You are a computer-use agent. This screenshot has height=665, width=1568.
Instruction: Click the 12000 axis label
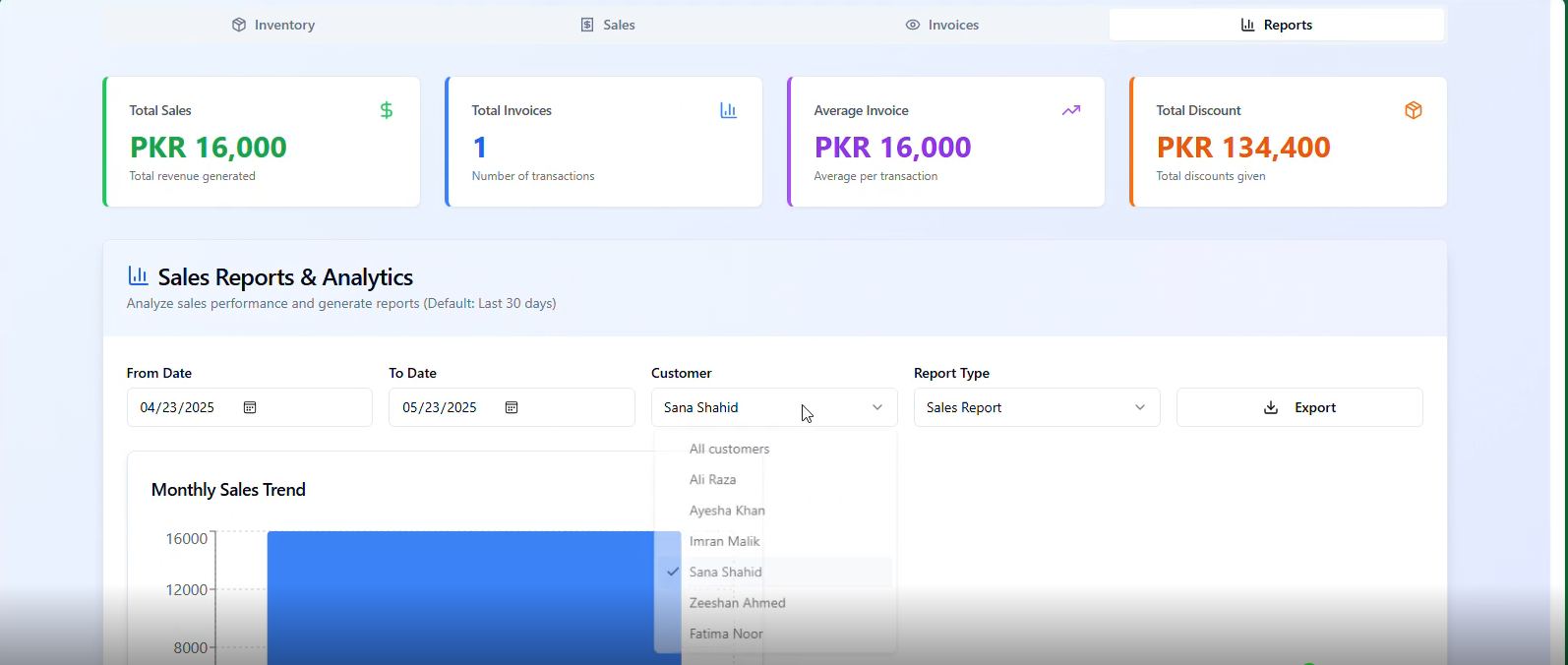187,589
